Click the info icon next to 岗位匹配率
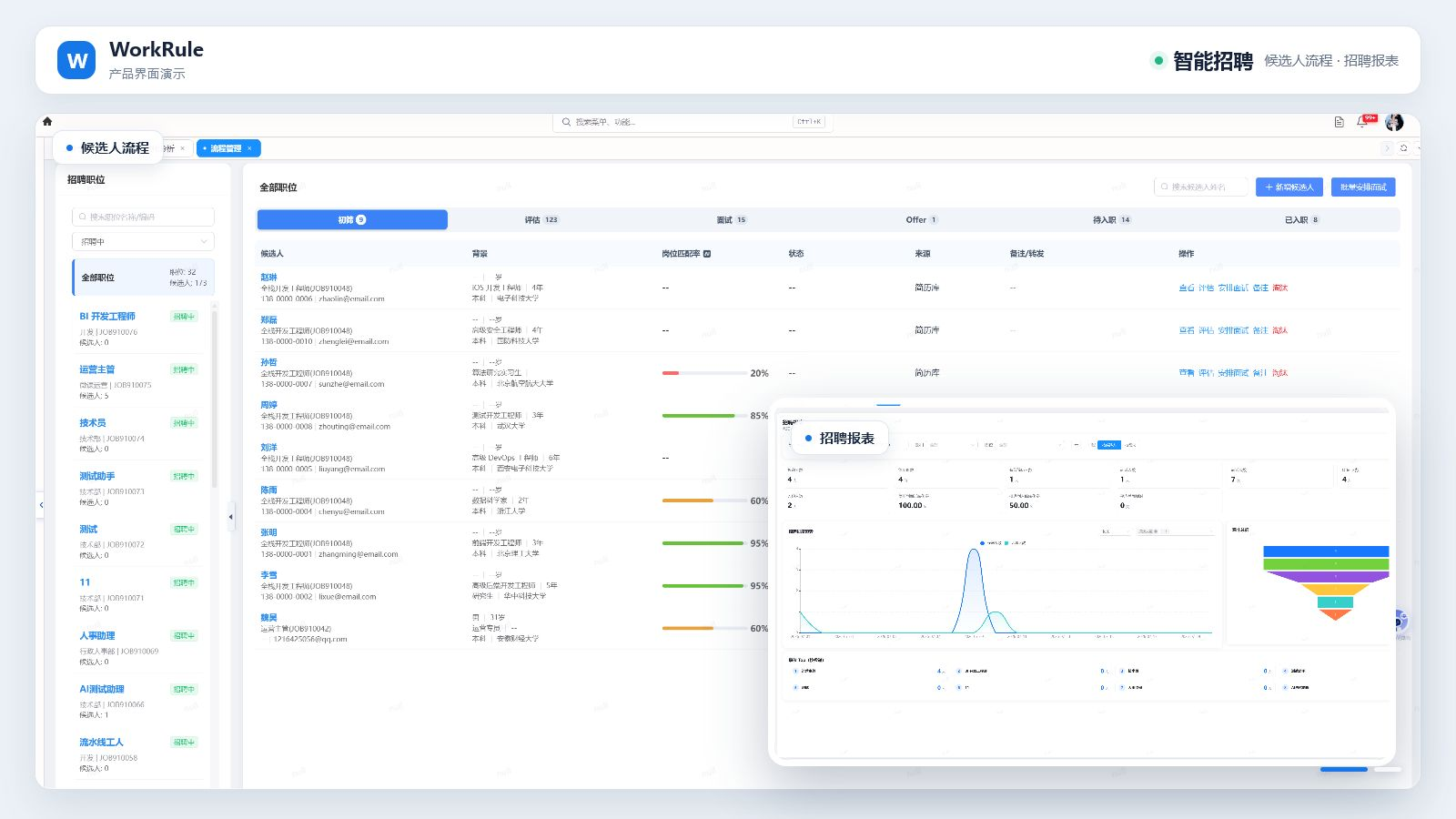Screen dimensions: 1456x819 point(707,254)
